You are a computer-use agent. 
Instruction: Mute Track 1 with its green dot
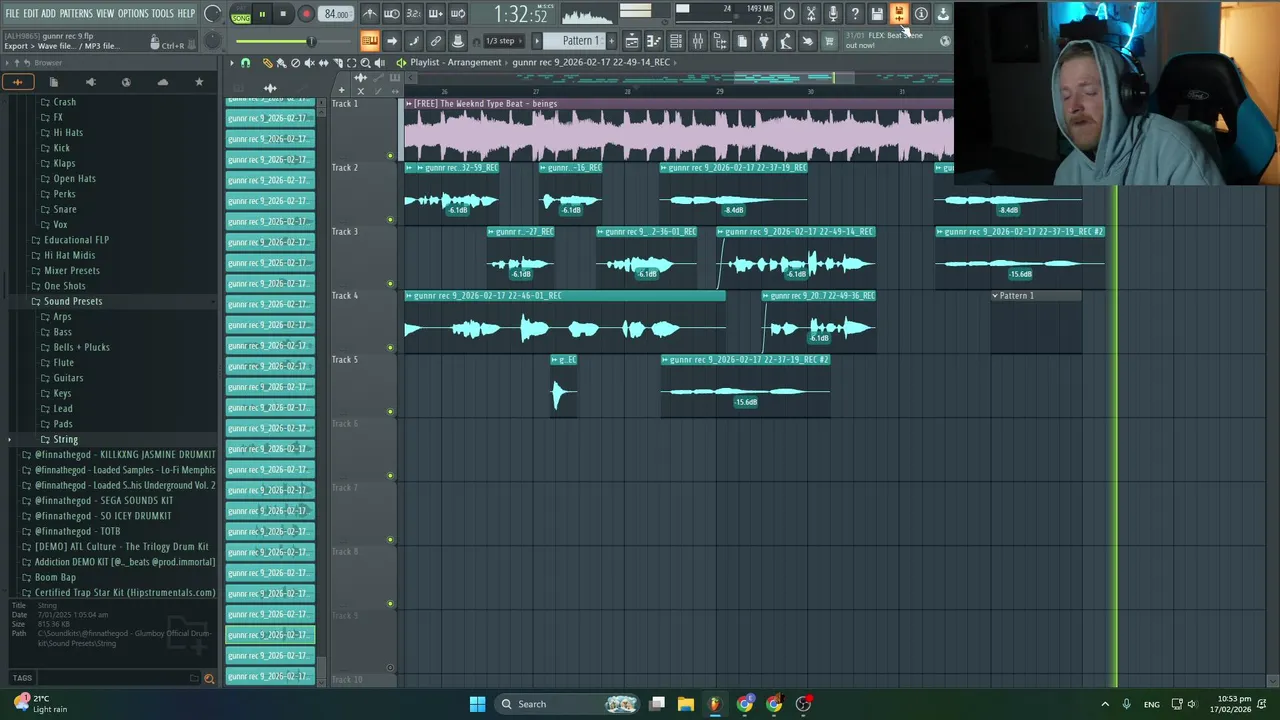click(390, 156)
